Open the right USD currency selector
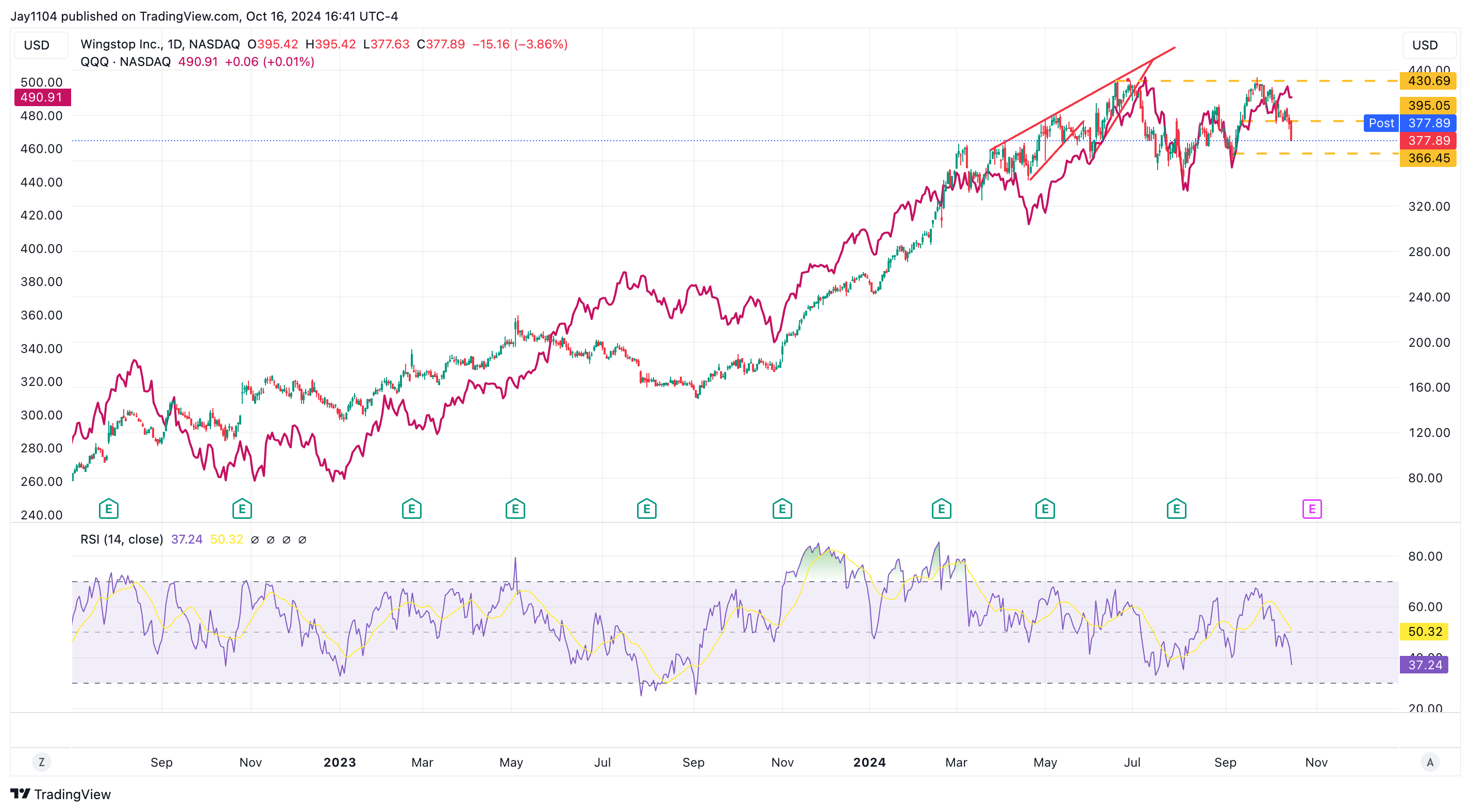The height and width of the screenshot is (812, 1471). (1429, 45)
